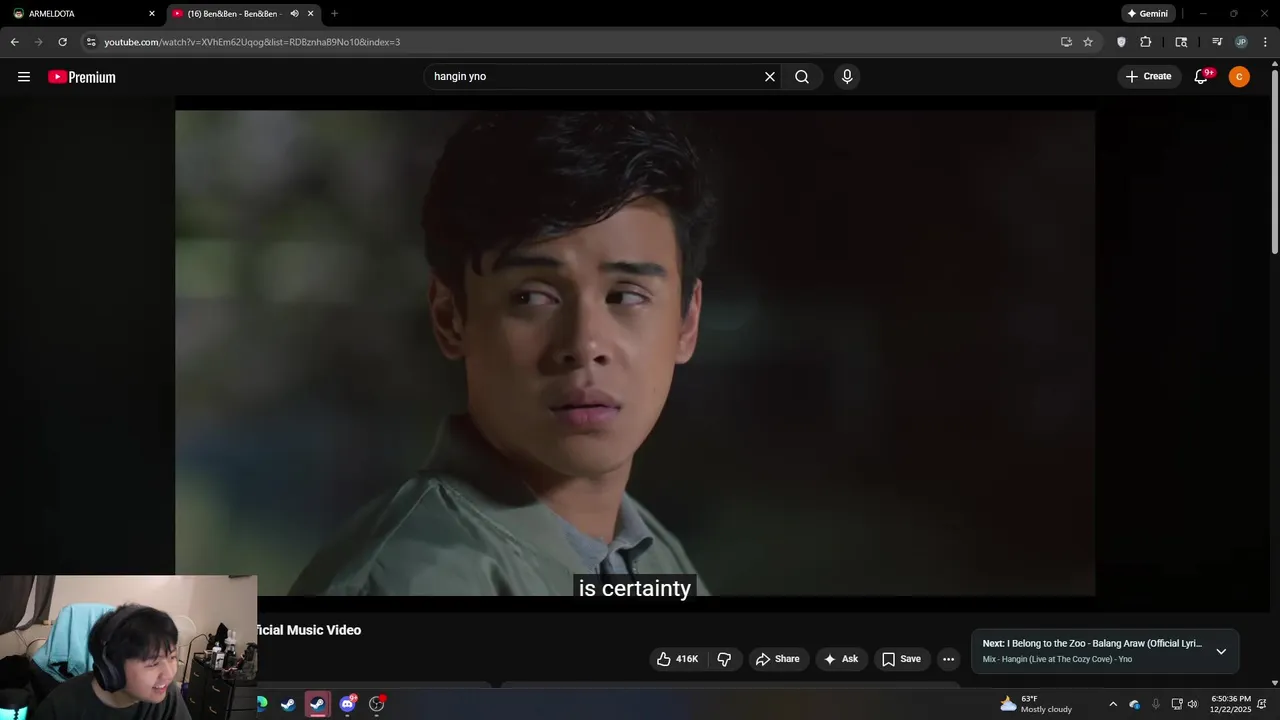Open the shield extension icon
This screenshot has width=1280, height=720.
click(x=1121, y=42)
